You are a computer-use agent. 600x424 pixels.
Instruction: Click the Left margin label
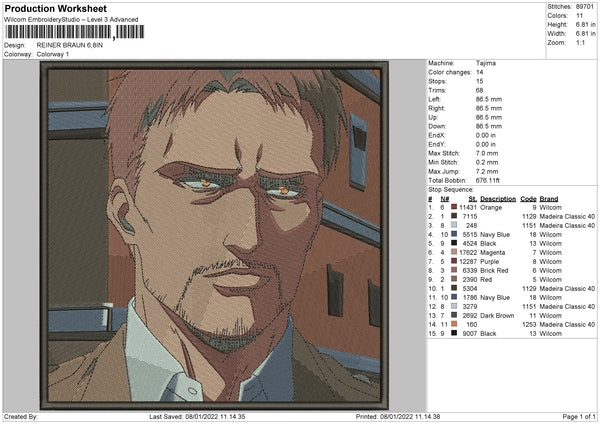tap(434, 99)
